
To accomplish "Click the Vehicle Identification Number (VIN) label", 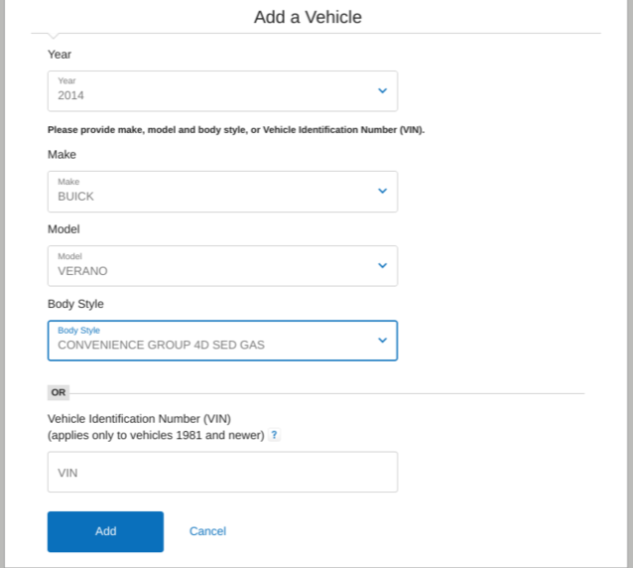I will coord(139,419).
